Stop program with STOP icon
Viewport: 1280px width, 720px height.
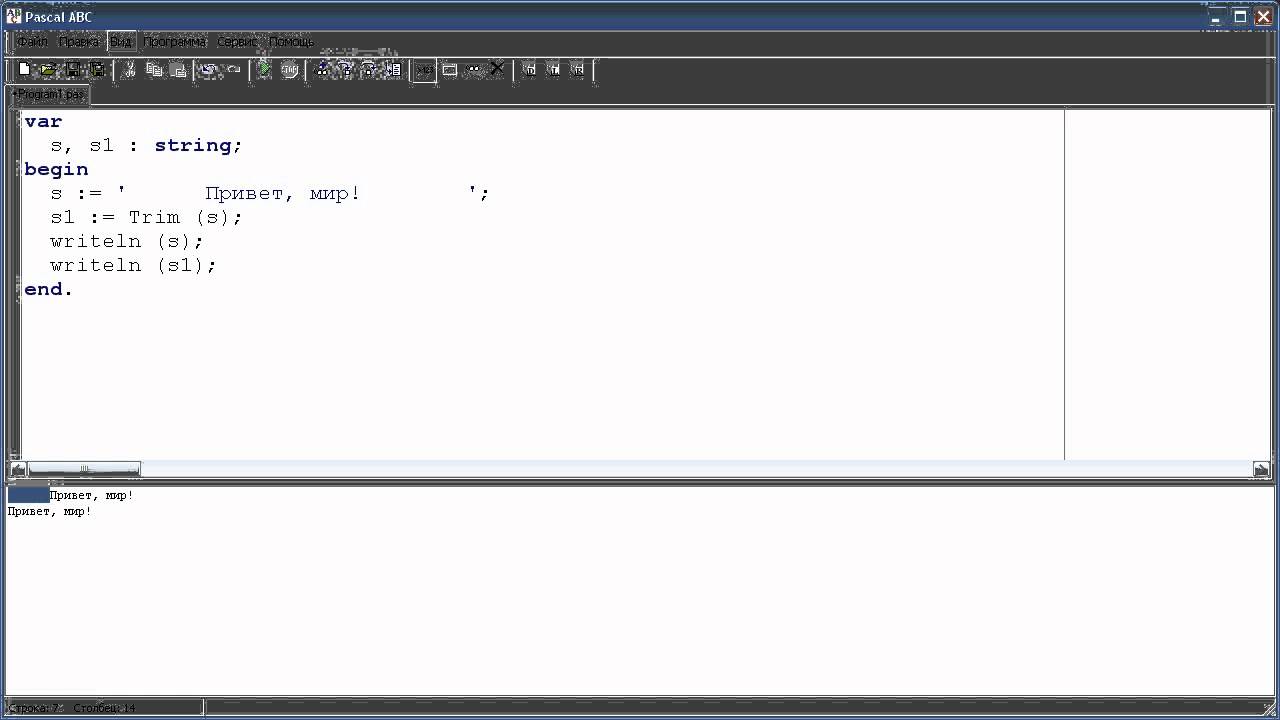click(x=289, y=70)
